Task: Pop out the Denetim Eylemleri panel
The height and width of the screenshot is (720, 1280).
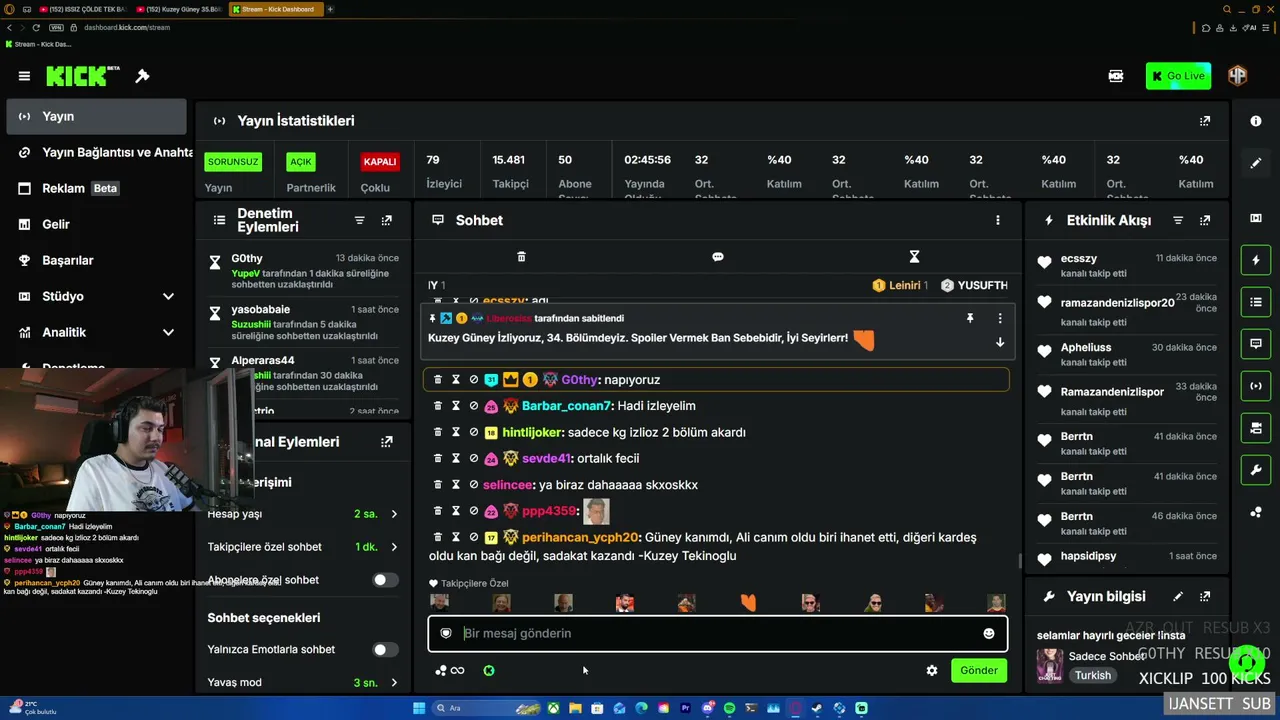Action: click(x=387, y=220)
